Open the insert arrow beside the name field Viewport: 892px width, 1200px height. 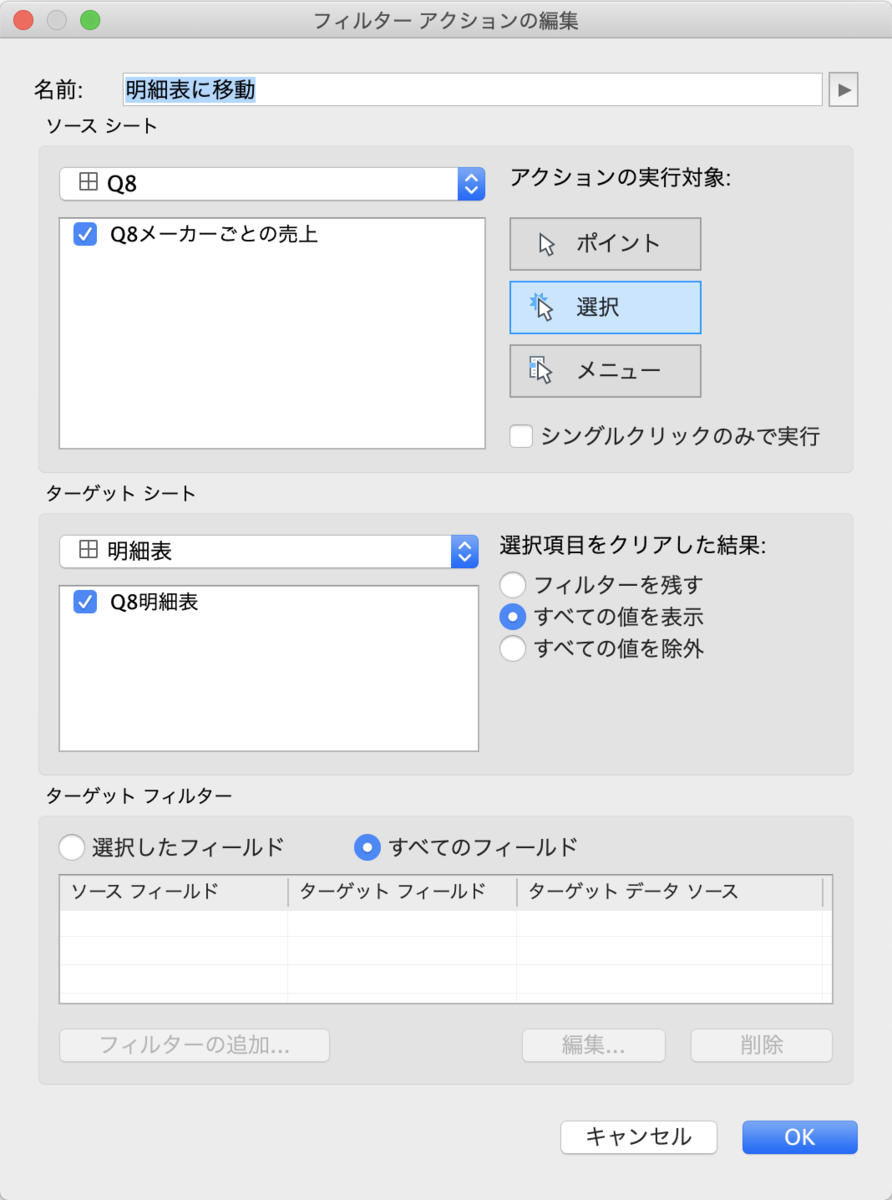pyautogui.click(x=844, y=90)
